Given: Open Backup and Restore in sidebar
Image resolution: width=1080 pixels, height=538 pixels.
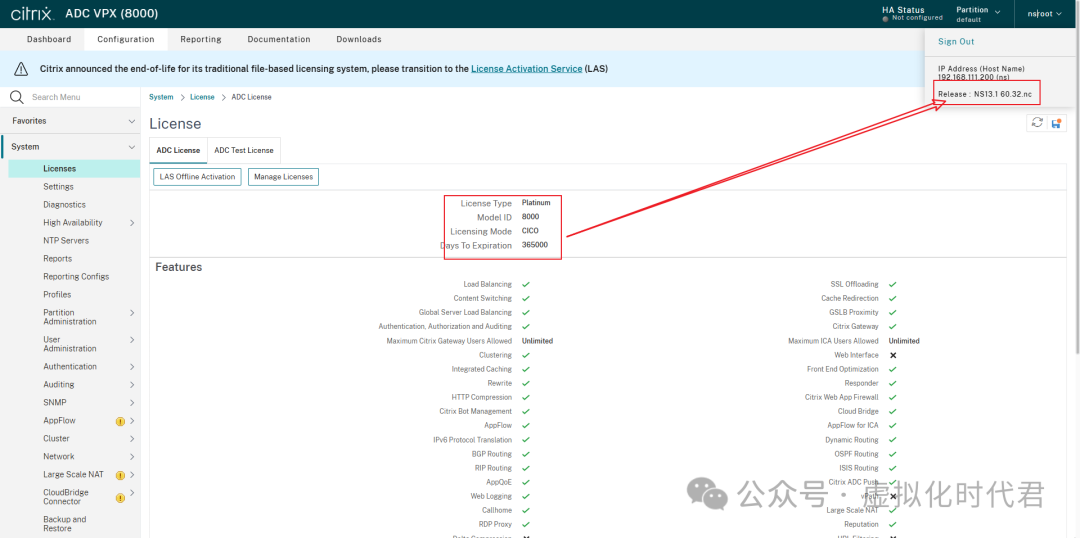Looking at the screenshot, I should [x=65, y=524].
